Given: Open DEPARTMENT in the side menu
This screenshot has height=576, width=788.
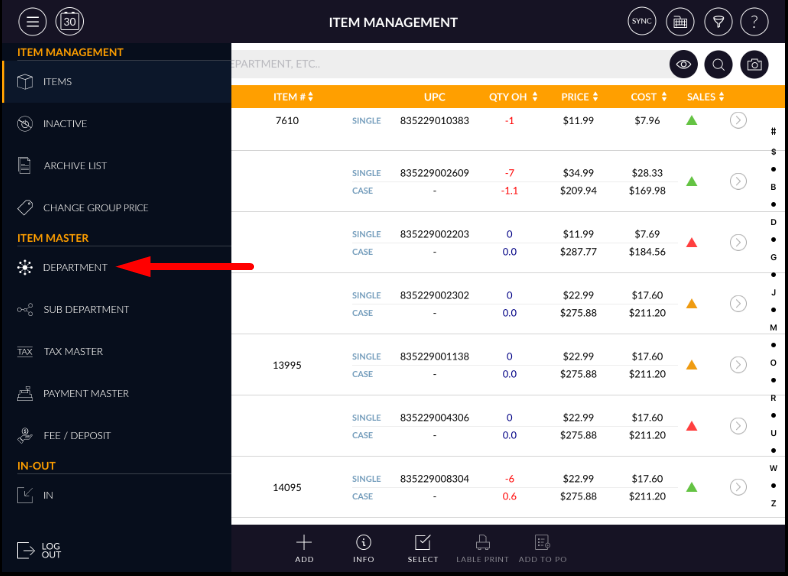Looking at the screenshot, I should [75, 268].
